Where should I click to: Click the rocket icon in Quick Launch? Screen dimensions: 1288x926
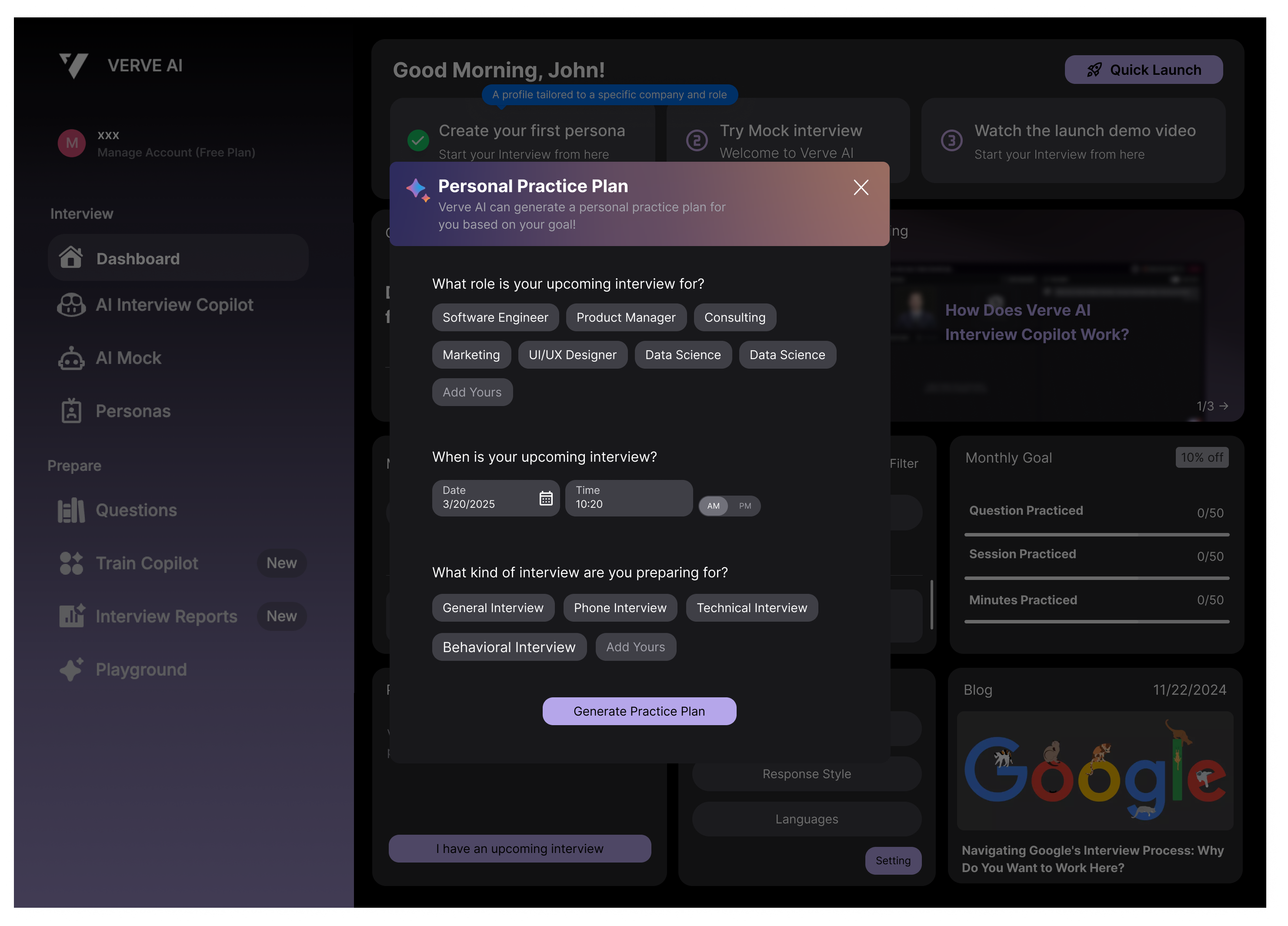click(1094, 70)
